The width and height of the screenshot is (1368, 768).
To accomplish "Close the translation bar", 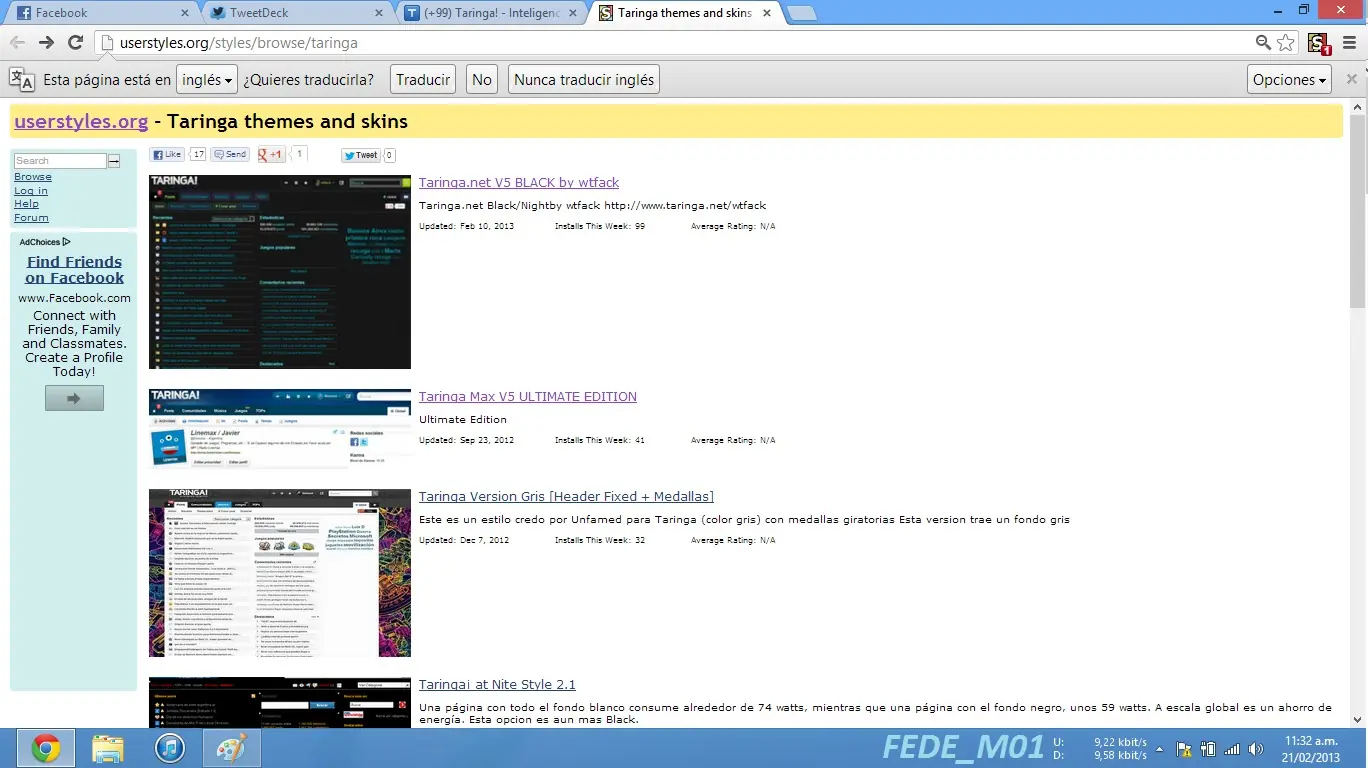I will tap(1352, 79).
